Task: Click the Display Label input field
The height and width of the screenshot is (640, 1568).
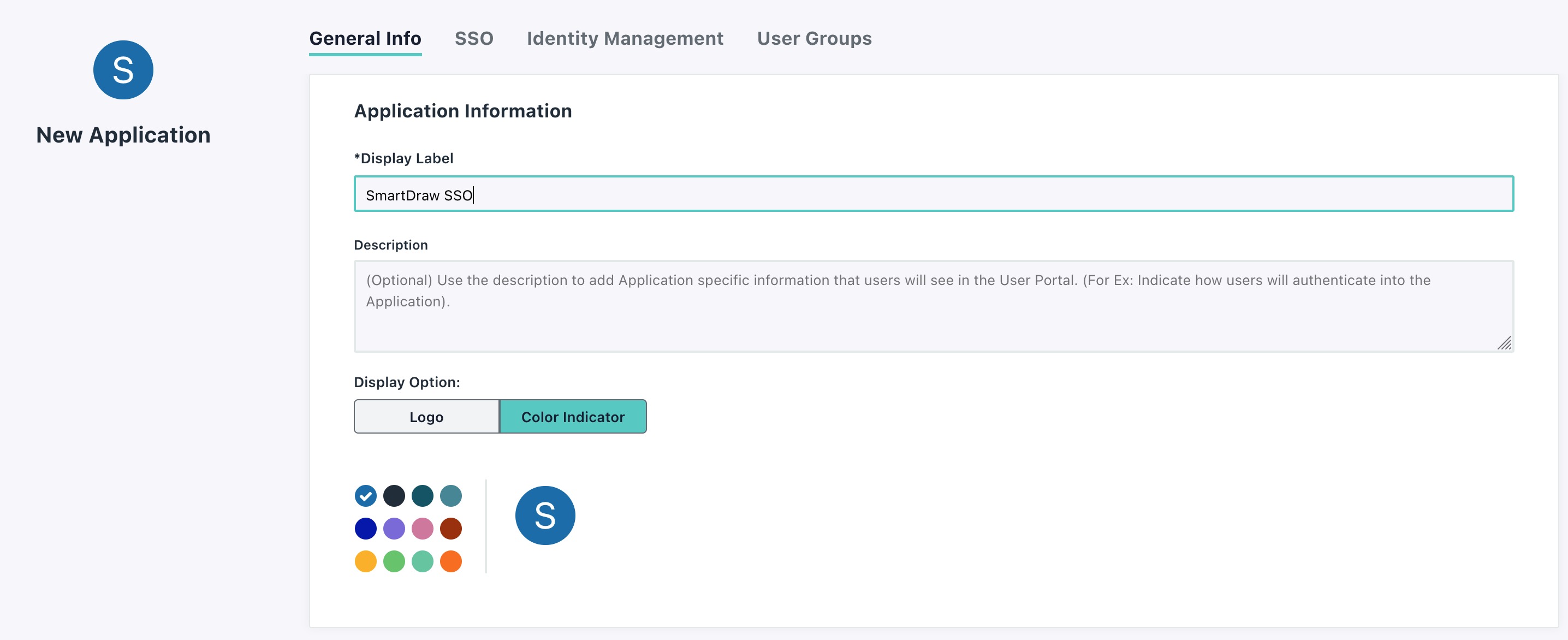Action: click(x=933, y=194)
